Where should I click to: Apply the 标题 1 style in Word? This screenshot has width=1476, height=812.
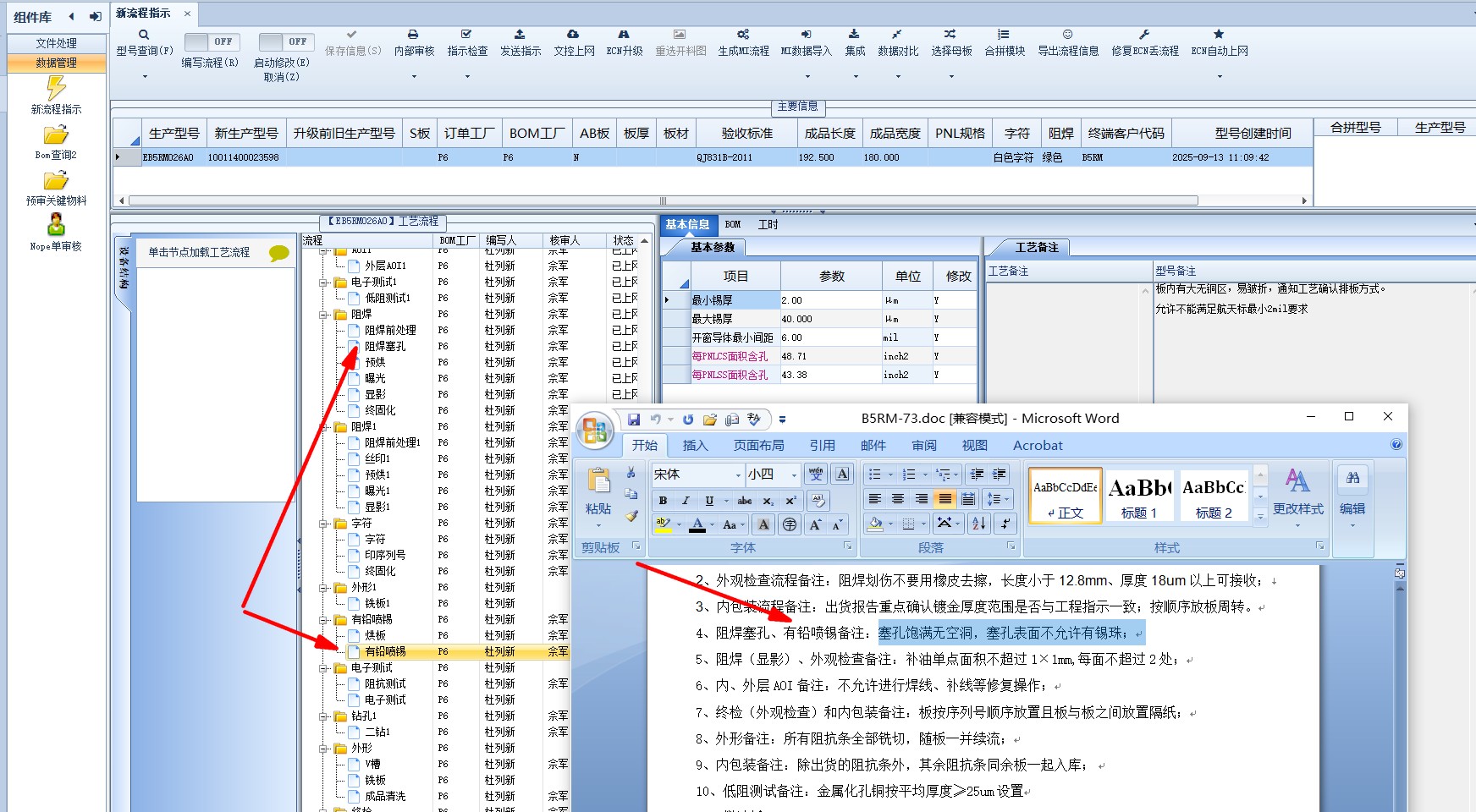point(1139,496)
